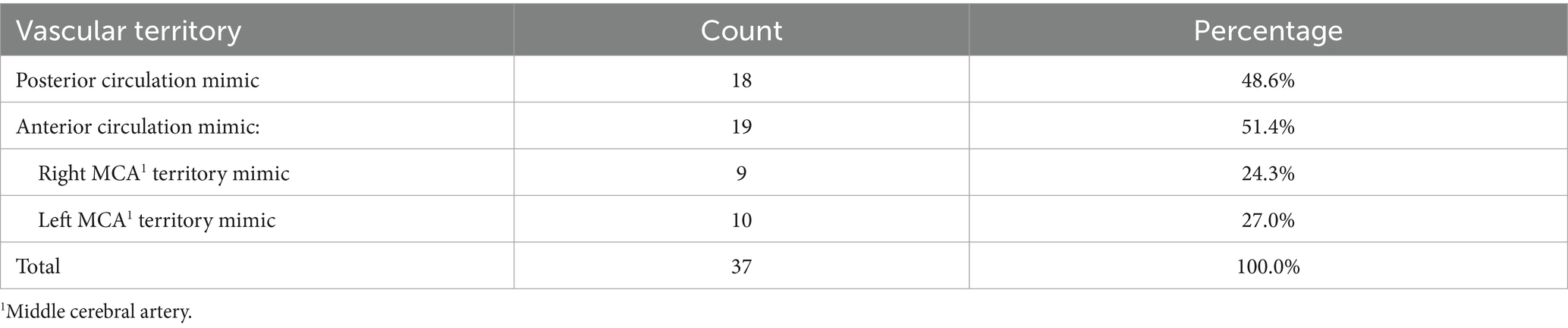Select the Left MCA territory mimic label
1568x328 pixels.
click(x=157, y=220)
